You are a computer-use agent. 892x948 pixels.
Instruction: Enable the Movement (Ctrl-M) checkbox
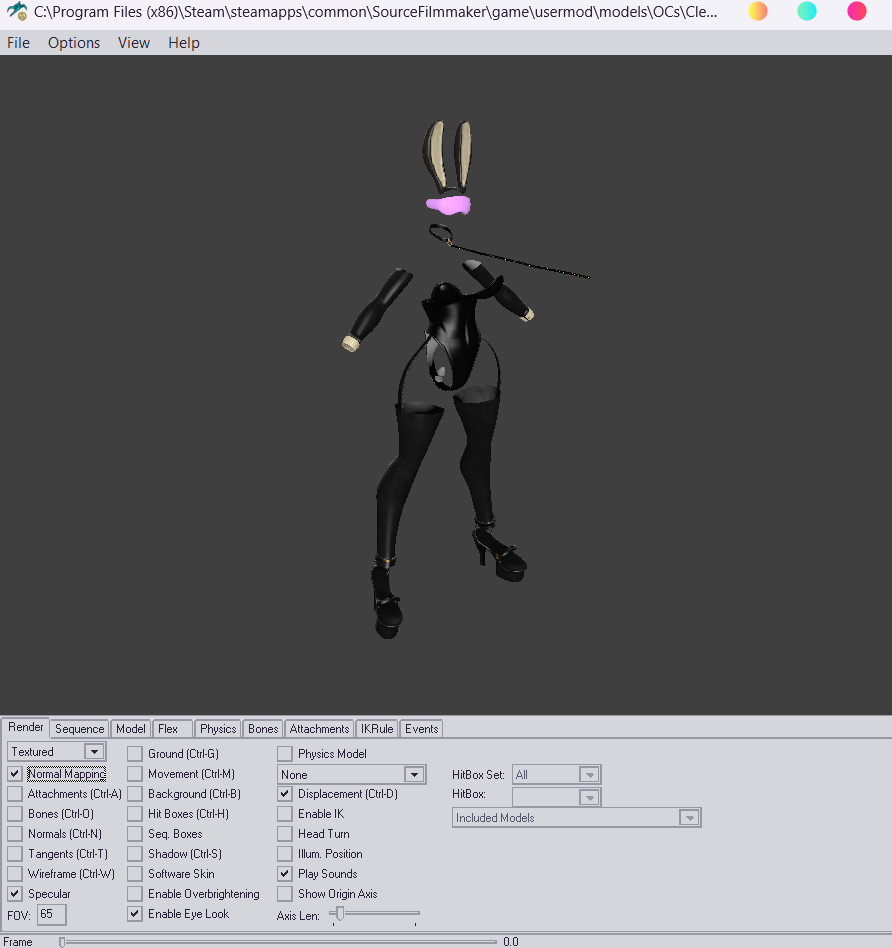(135, 773)
